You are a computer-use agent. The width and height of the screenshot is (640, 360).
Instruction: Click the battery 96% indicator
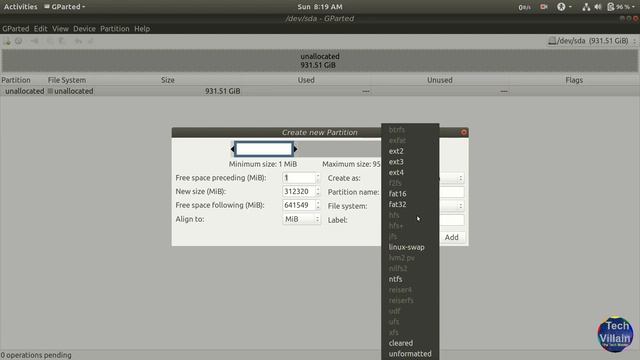(620, 7)
